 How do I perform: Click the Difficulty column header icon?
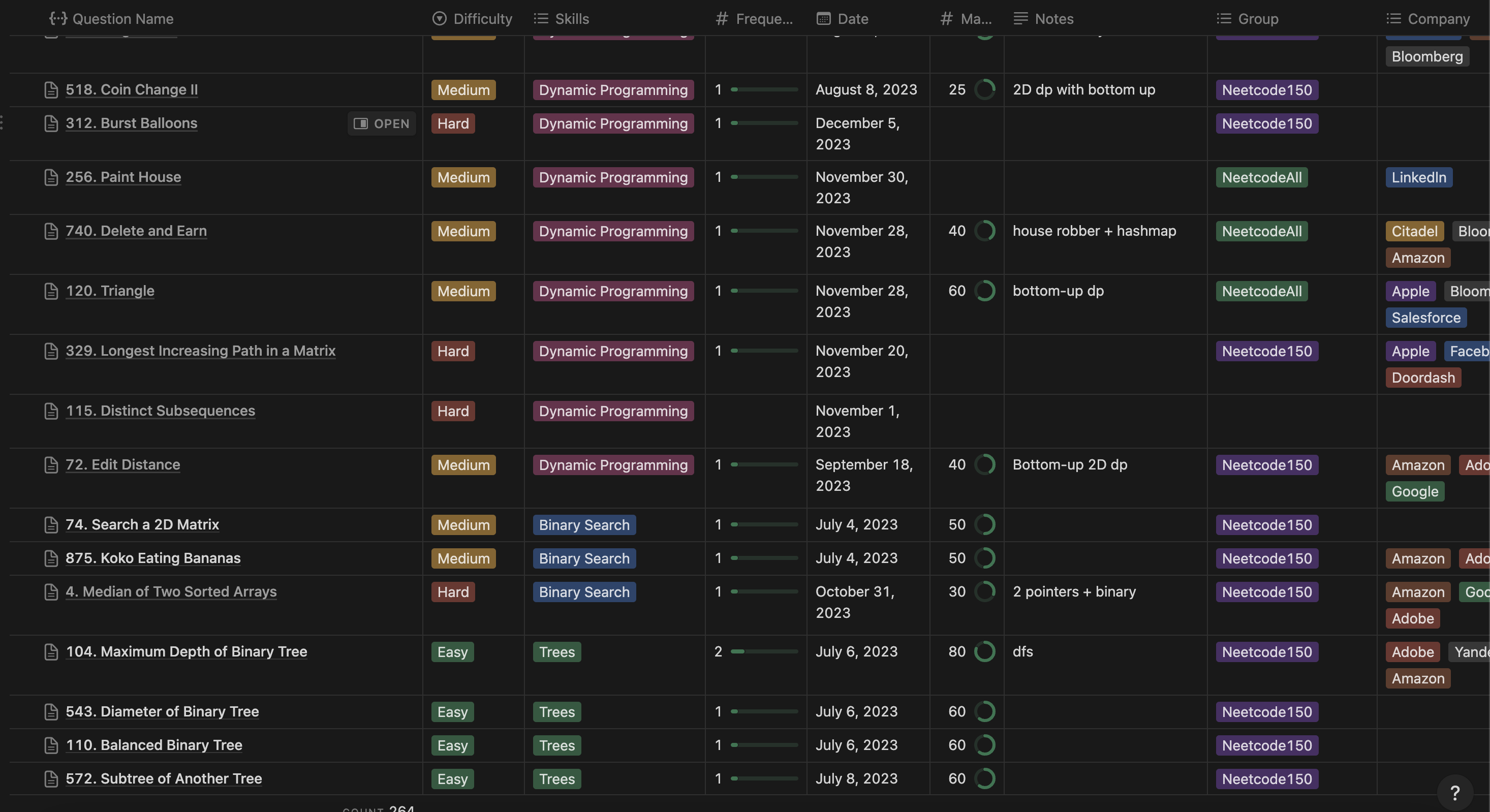[x=439, y=18]
